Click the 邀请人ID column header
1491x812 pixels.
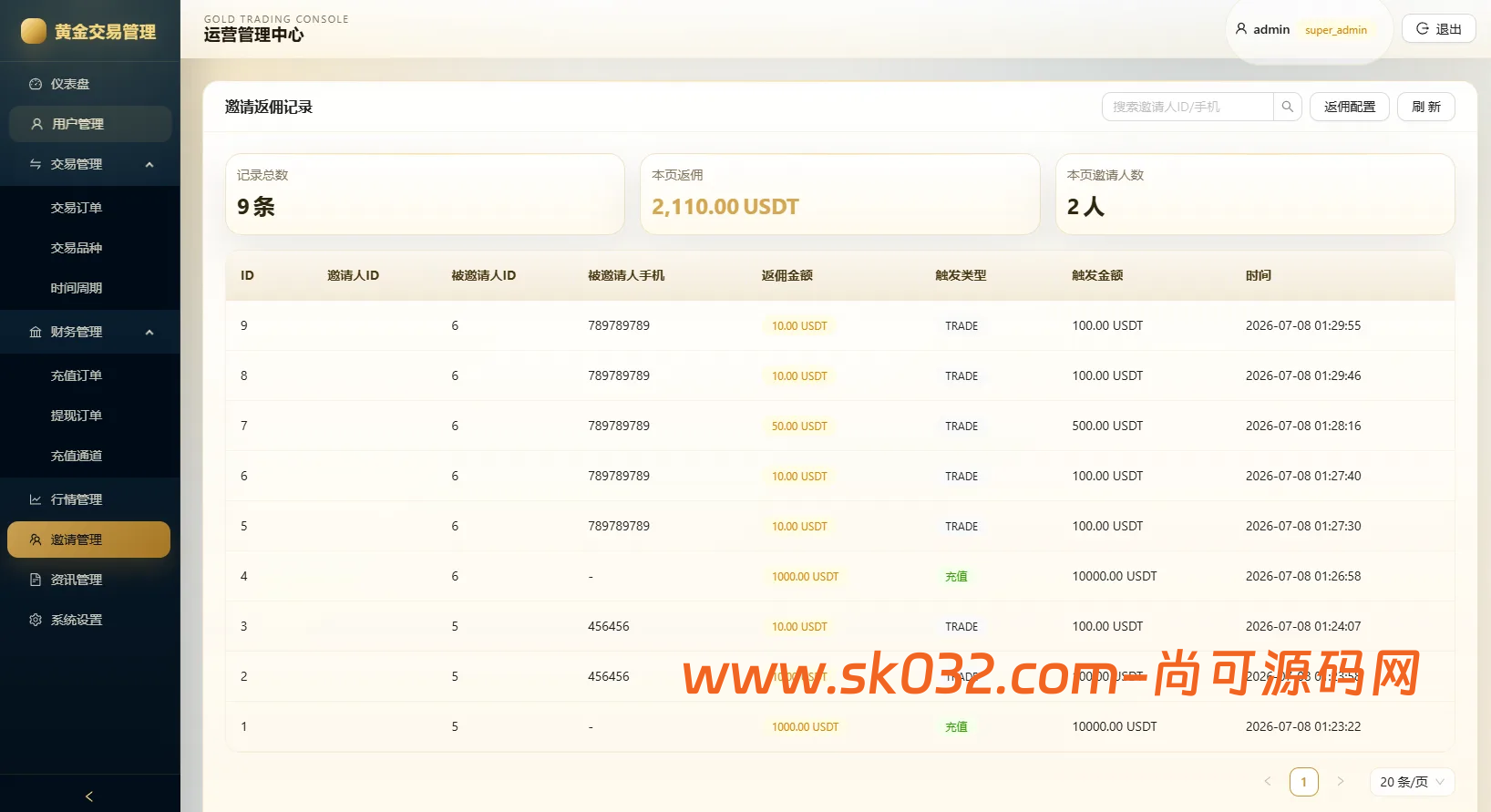tap(353, 275)
